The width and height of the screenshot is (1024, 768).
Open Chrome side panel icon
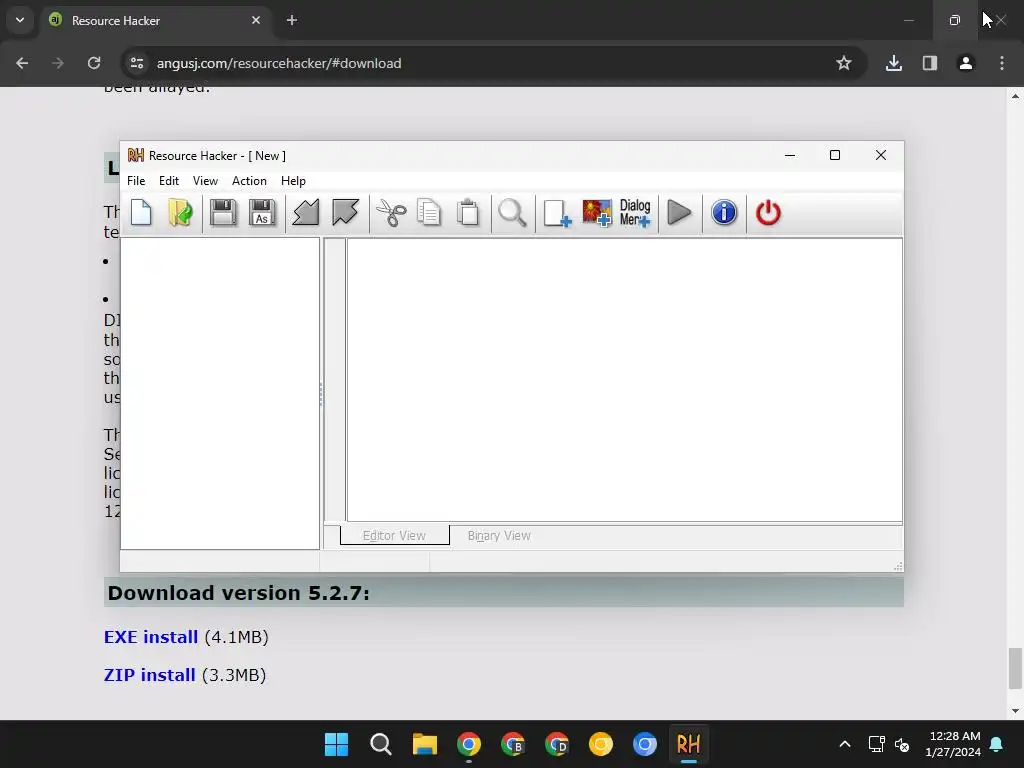coord(930,63)
